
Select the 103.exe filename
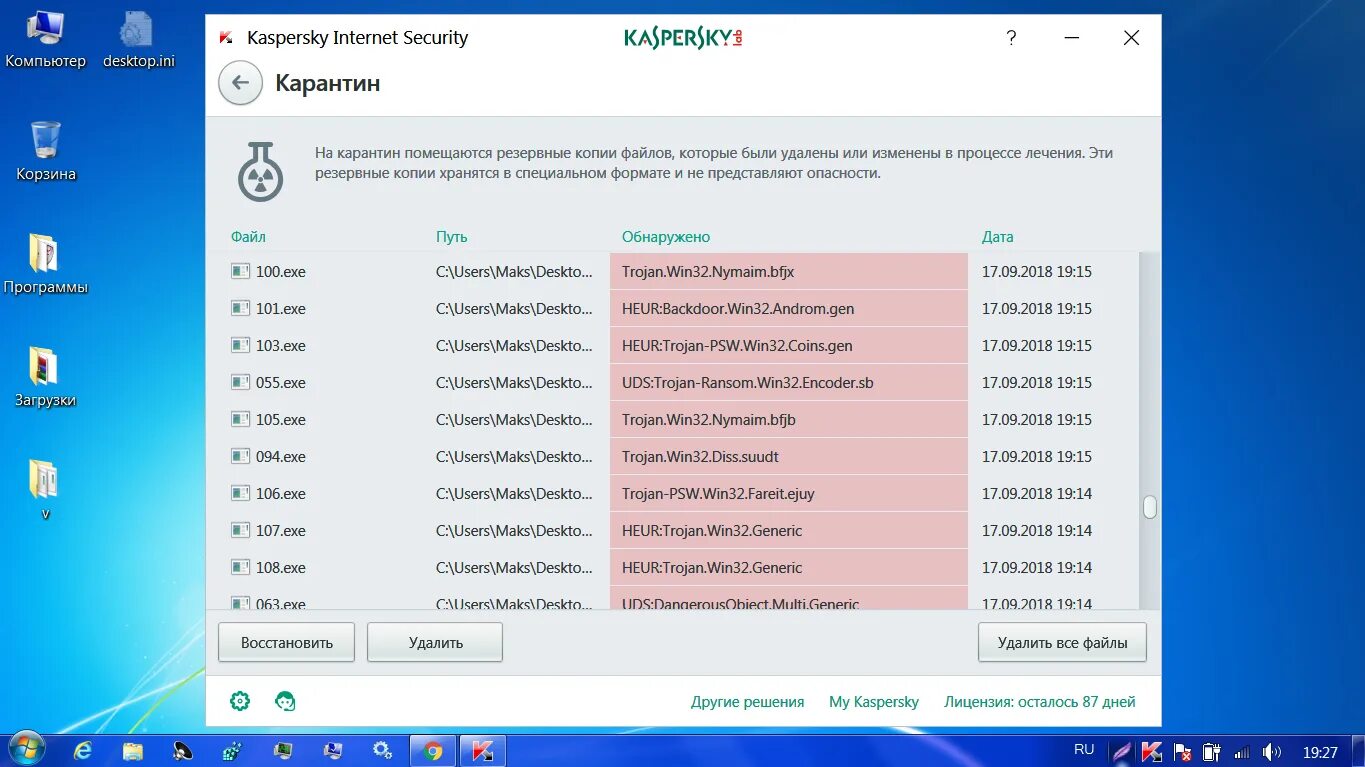tap(281, 345)
